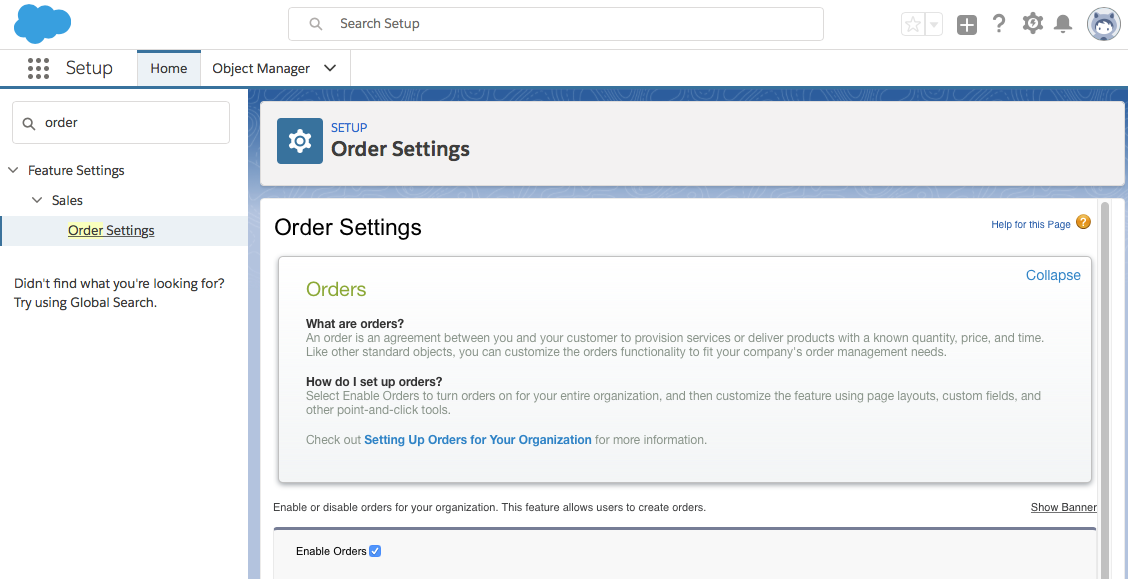
Task: Switch to the Home tab
Action: point(168,68)
